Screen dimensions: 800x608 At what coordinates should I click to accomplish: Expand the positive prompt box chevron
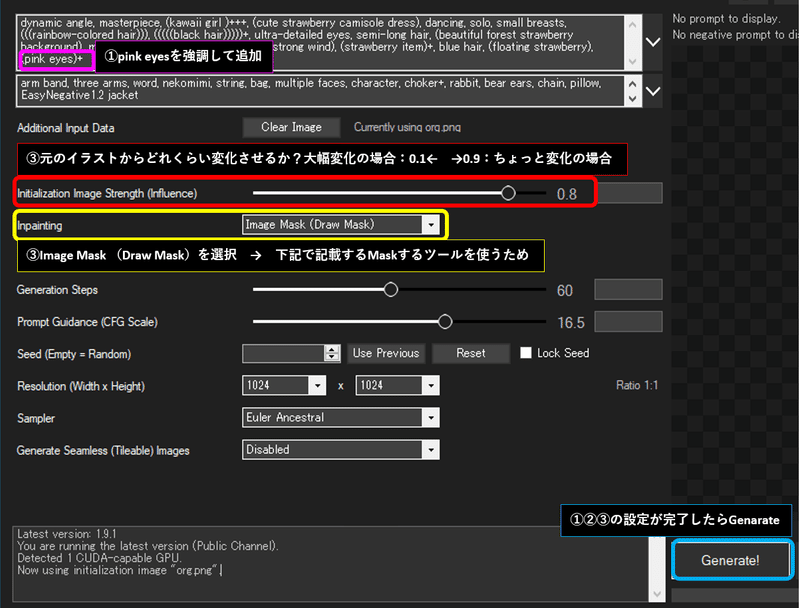point(653,42)
